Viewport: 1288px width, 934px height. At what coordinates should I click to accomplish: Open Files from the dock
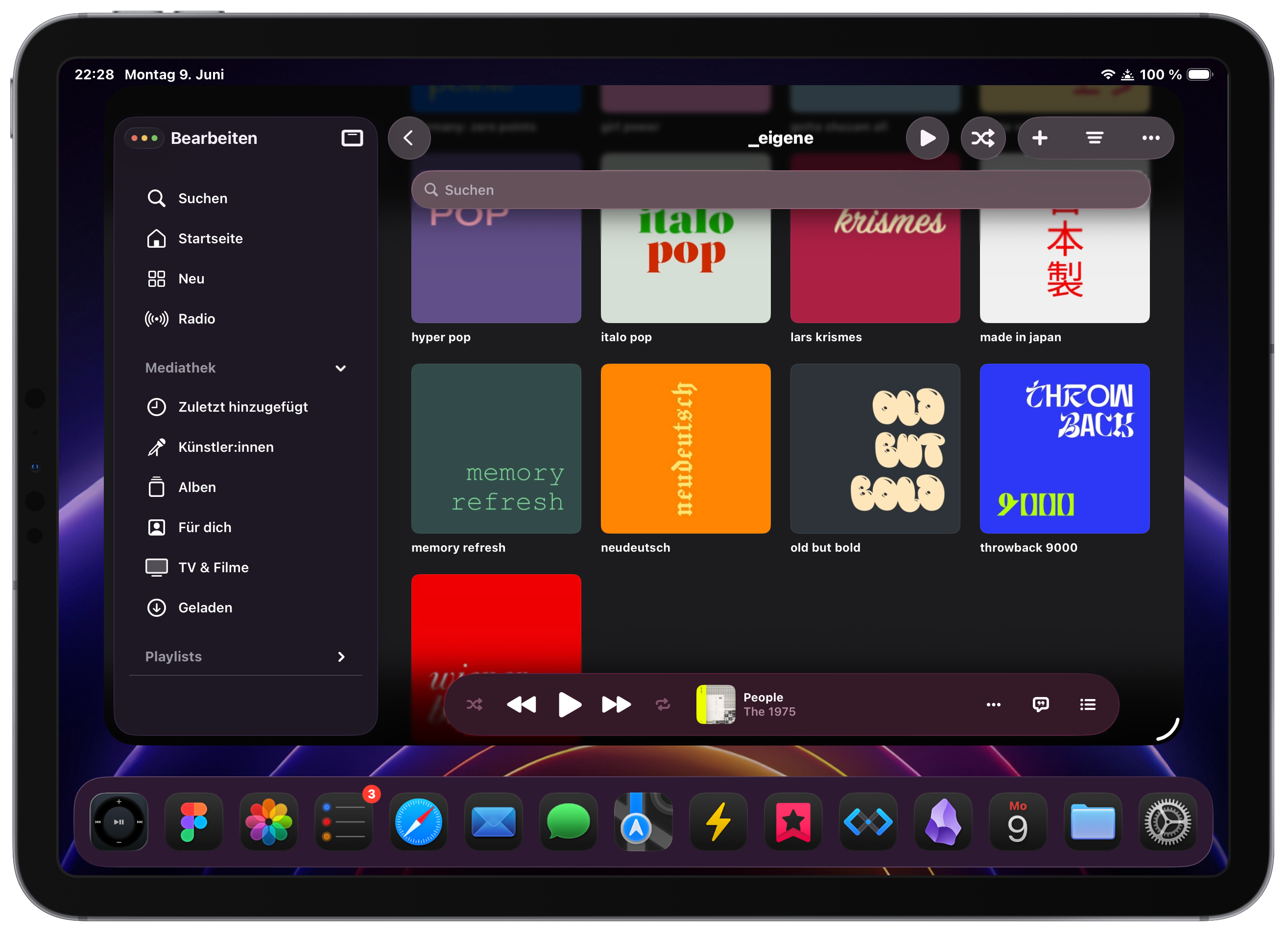[1093, 821]
